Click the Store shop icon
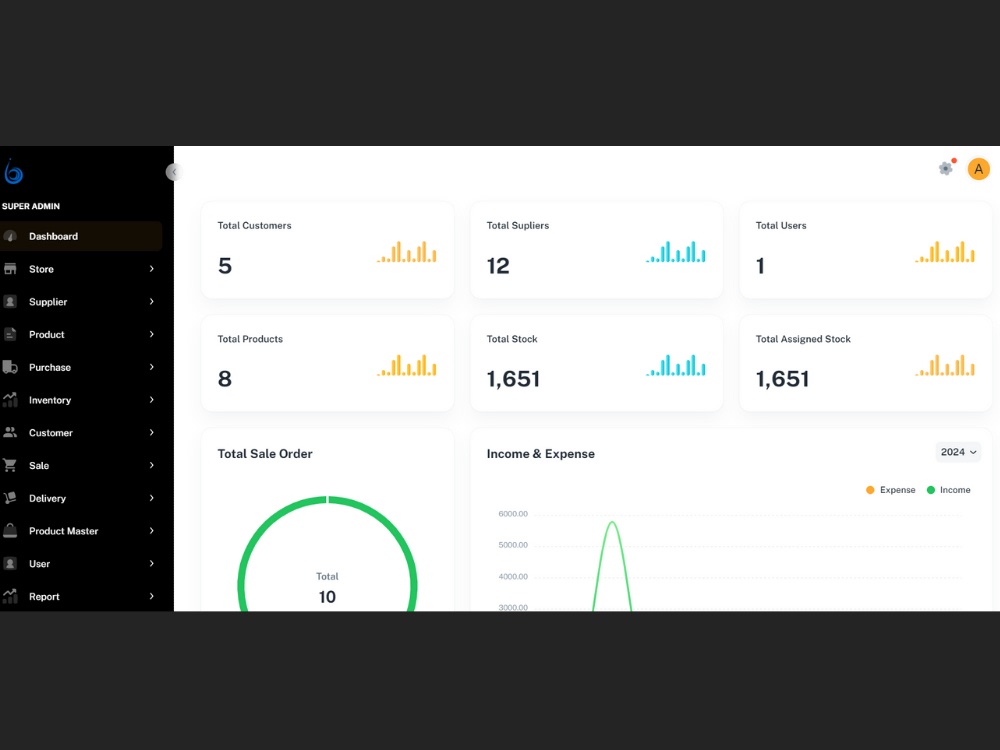Screen dimensions: 1000x750 coord(10,268)
